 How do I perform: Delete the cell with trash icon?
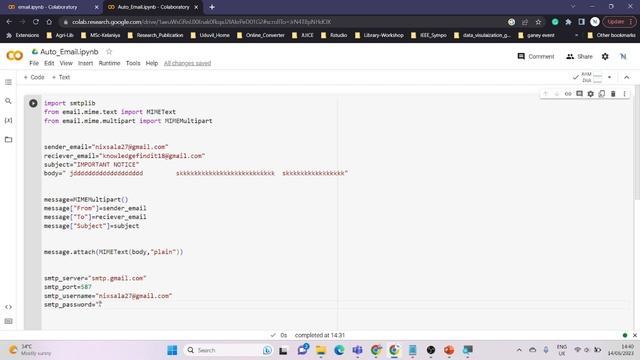coord(613,94)
